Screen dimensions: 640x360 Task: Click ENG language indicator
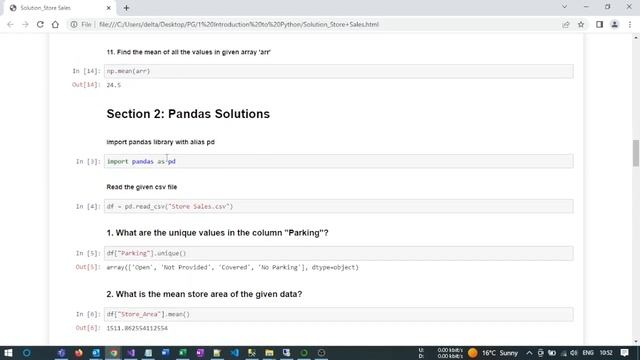click(x=588, y=353)
